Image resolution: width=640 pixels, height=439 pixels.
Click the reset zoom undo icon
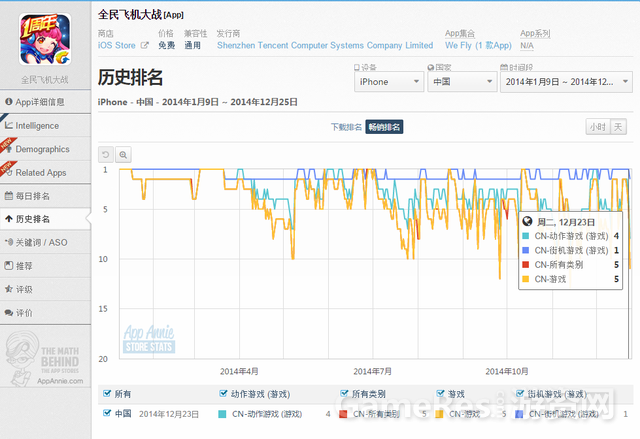click(x=106, y=155)
